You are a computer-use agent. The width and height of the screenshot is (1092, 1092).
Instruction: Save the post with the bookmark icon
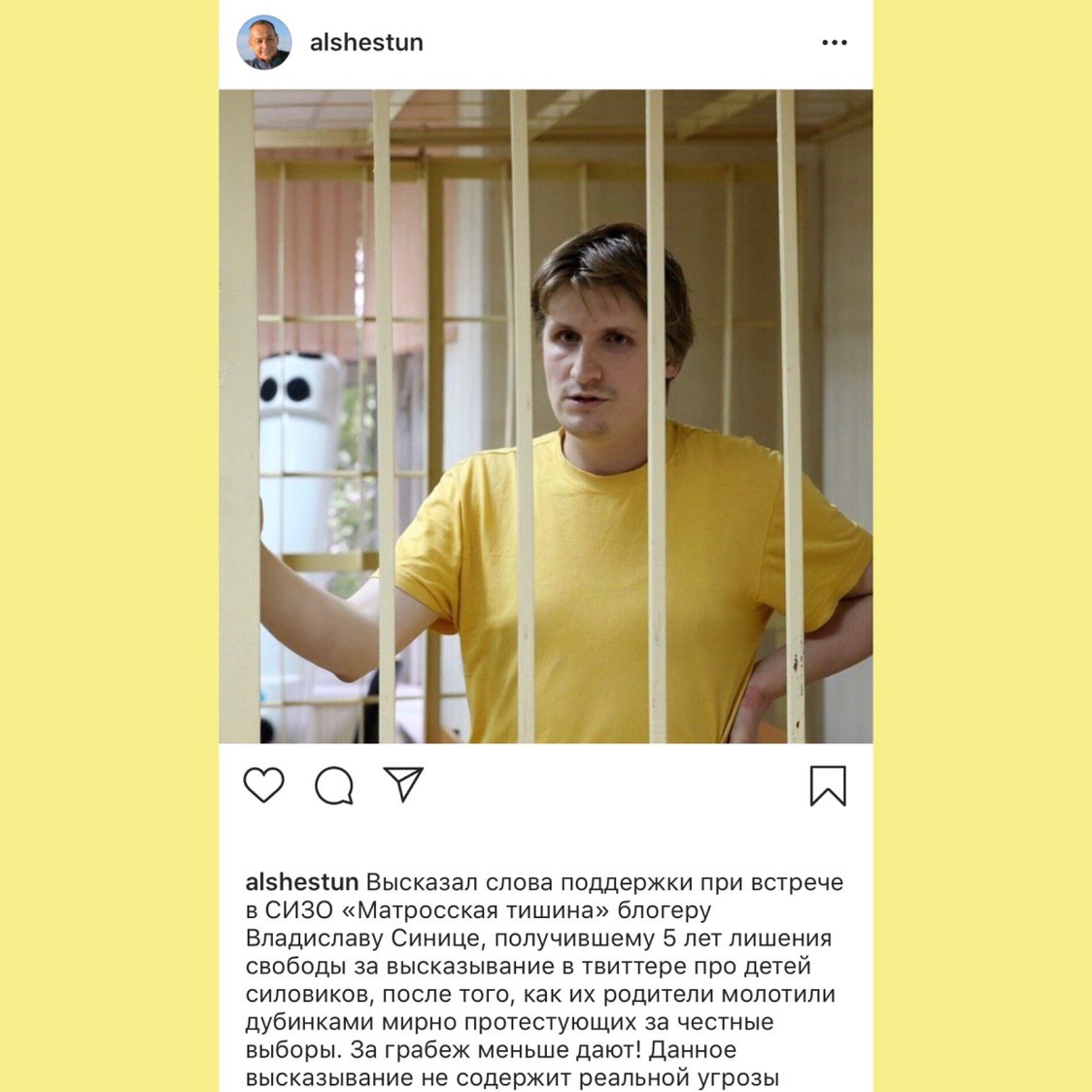coord(828,786)
